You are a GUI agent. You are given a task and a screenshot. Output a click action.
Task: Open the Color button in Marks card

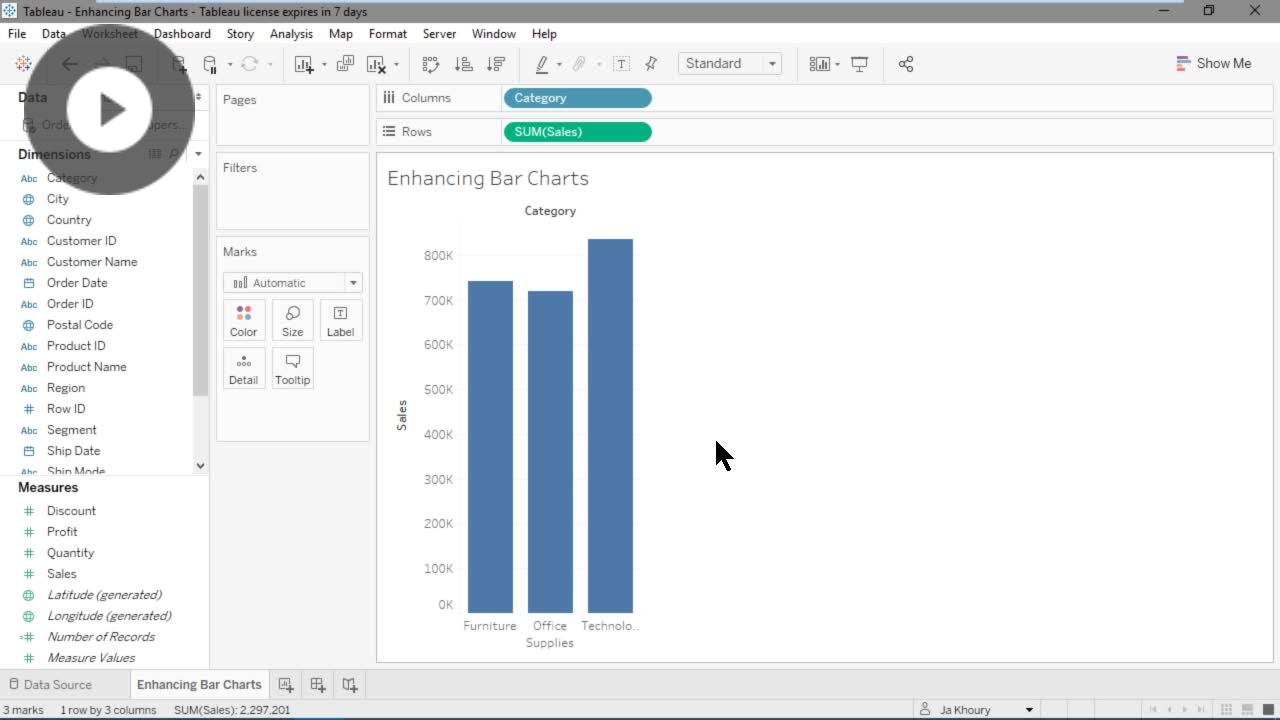click(244, 320)
